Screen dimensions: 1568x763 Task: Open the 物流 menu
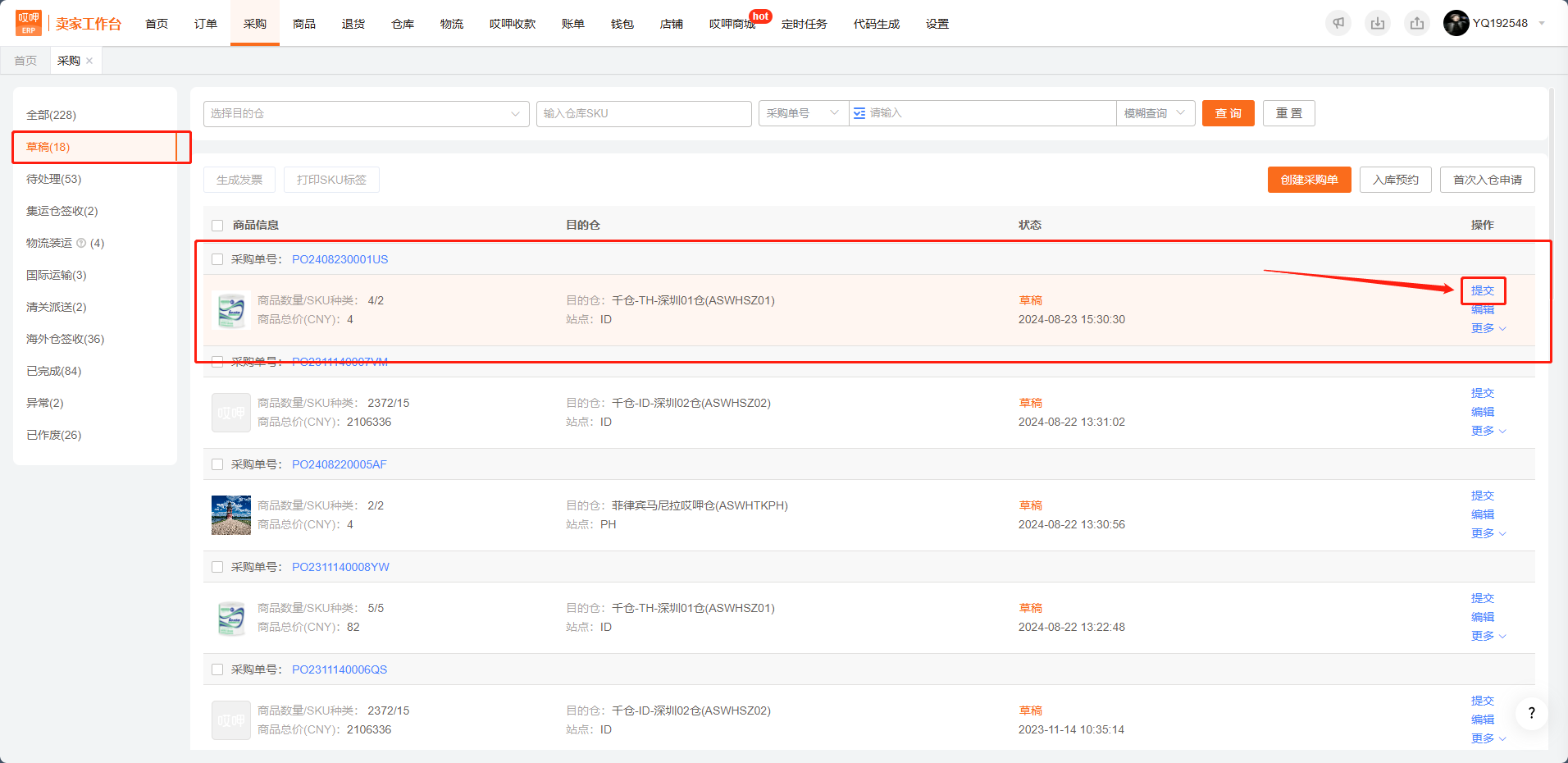point(452,24)
